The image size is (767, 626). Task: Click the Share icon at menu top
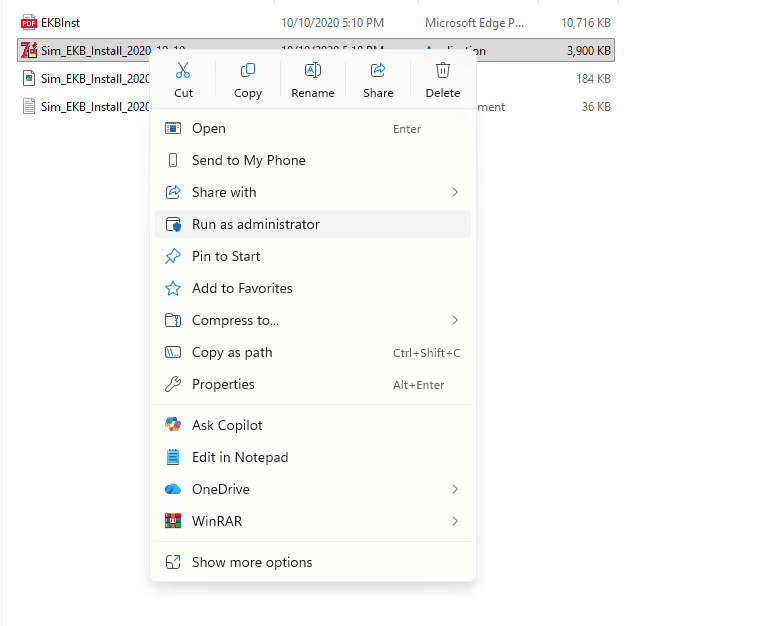pyautogui.click(x=378, y=71)
